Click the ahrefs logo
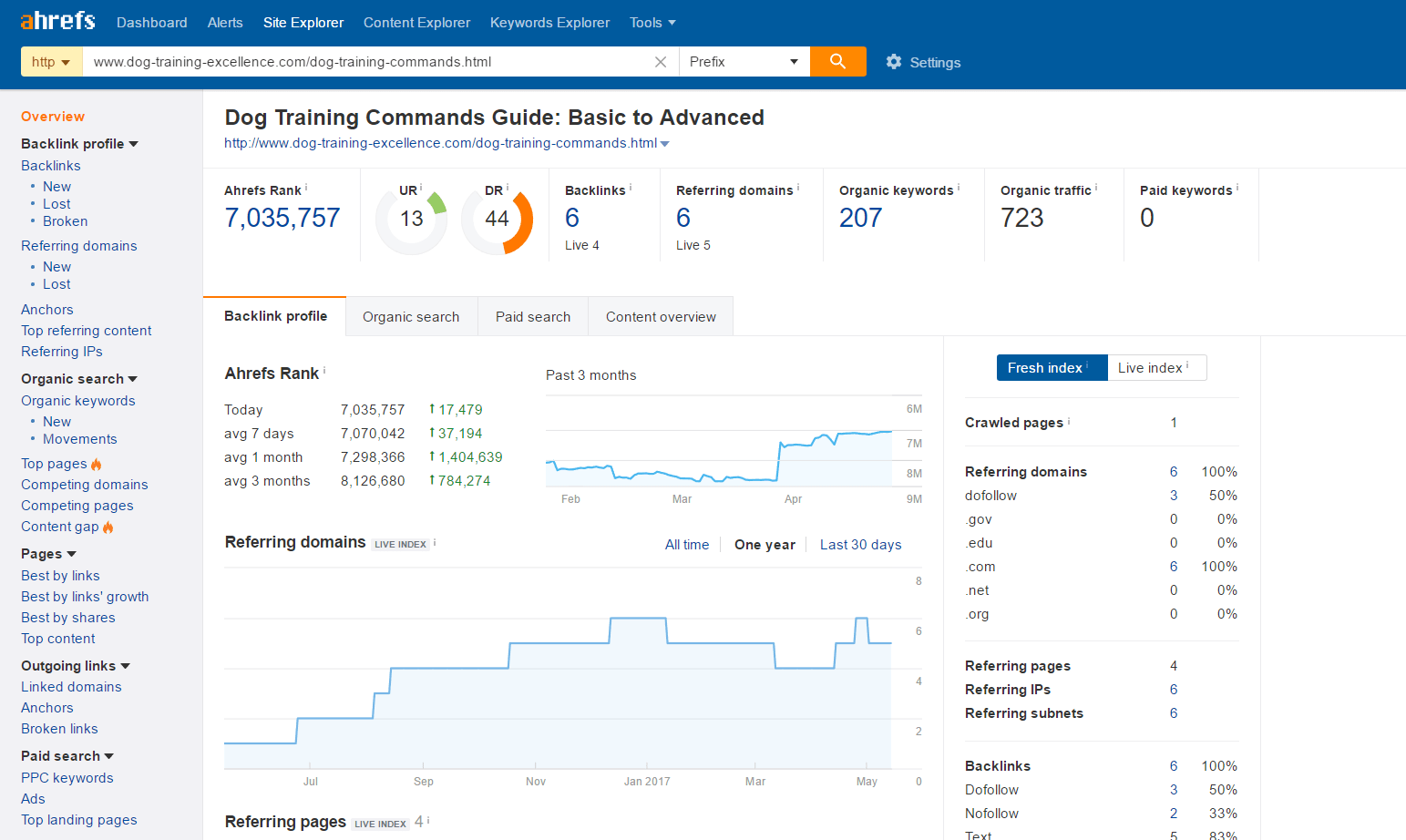The width and height of the screenshot is (1406, 840). [57, 20]
